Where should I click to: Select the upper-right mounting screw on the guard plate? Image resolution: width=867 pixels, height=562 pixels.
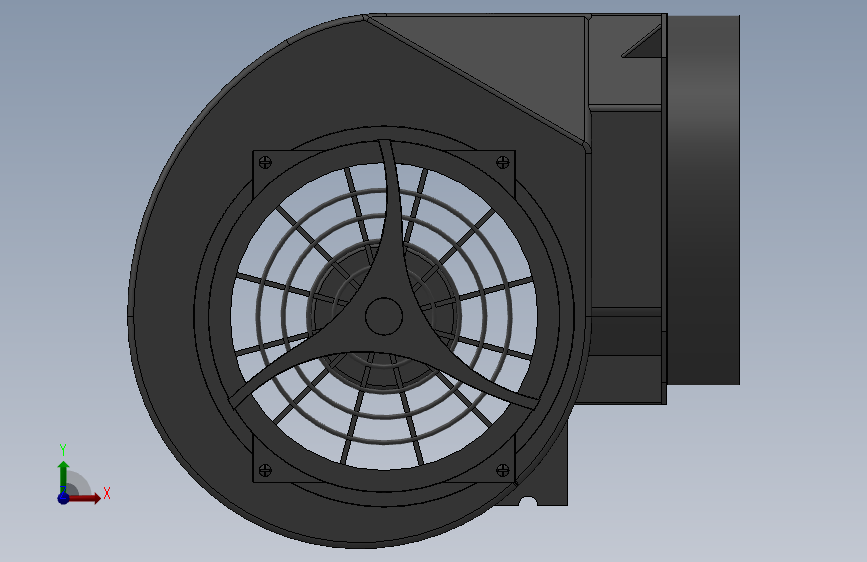click(503, 162)
